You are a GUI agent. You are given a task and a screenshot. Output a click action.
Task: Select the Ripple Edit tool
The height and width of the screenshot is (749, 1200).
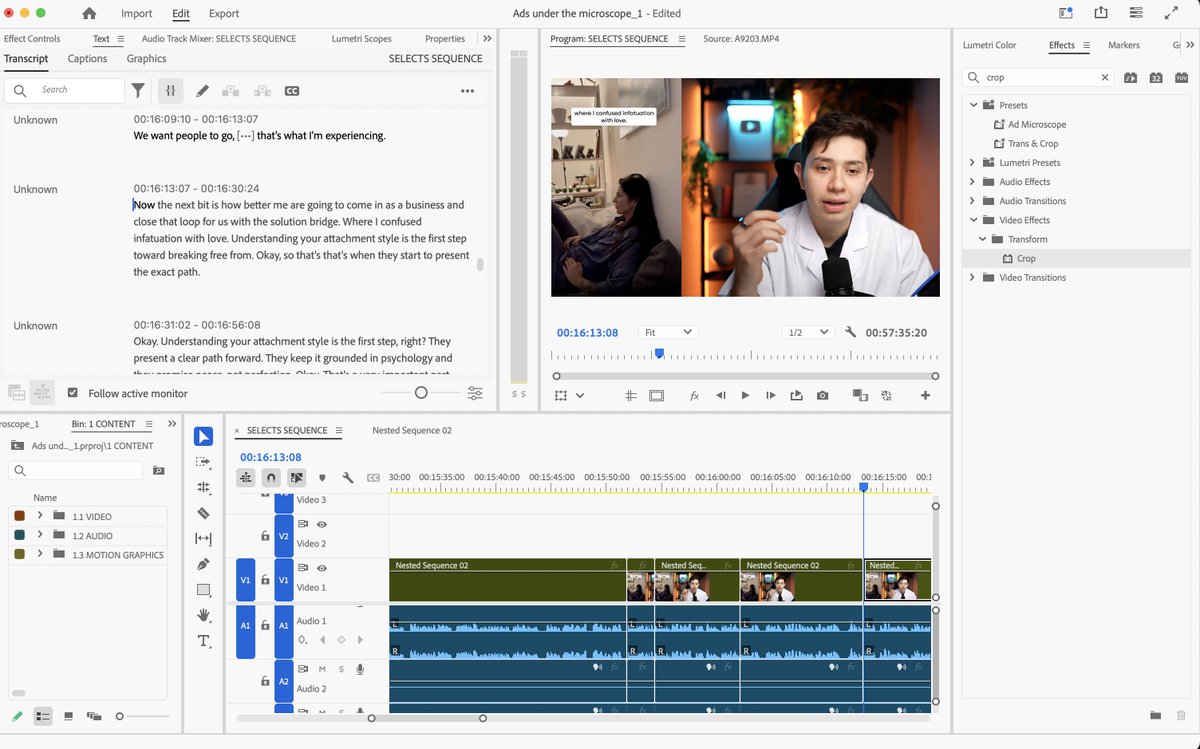pyautogui.click(x=203, y=487)
